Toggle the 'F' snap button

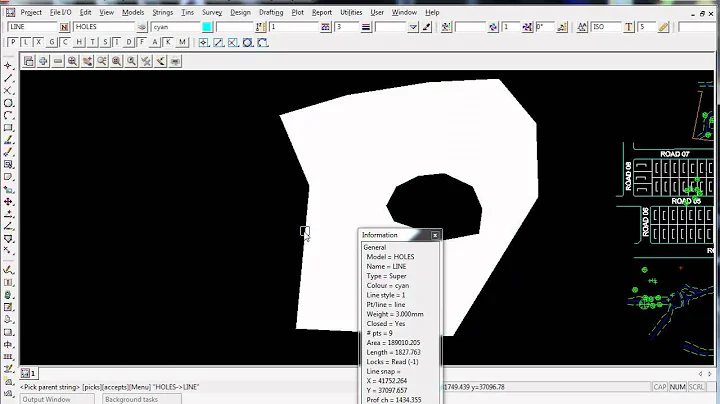click(142, 42)
